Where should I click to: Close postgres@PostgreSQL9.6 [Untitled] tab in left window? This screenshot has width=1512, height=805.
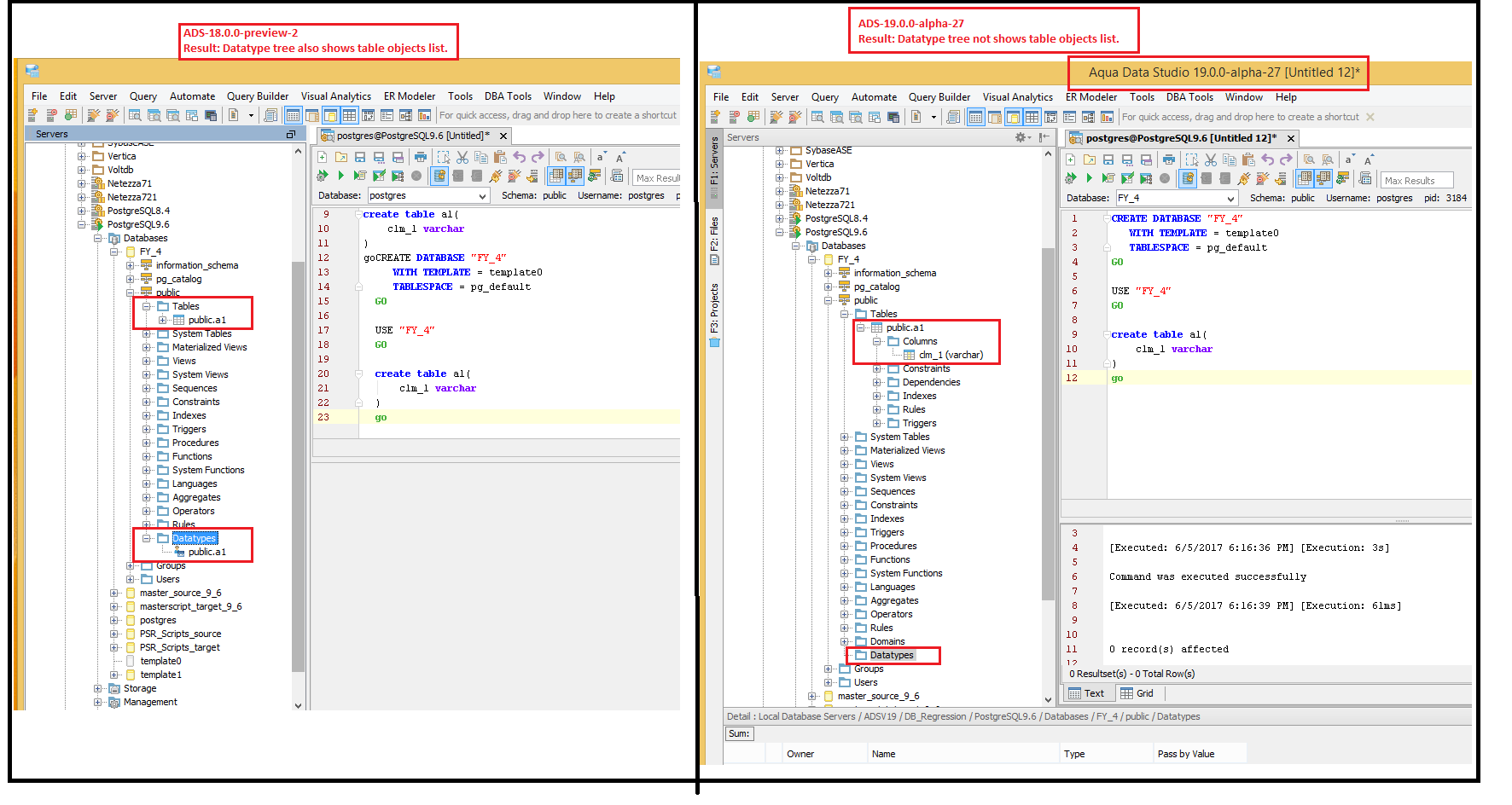503,136
